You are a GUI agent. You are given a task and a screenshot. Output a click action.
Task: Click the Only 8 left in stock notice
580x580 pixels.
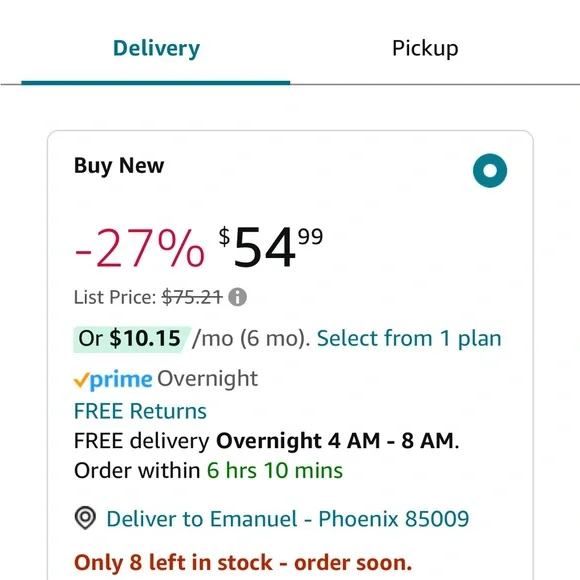tap(243, 563)
